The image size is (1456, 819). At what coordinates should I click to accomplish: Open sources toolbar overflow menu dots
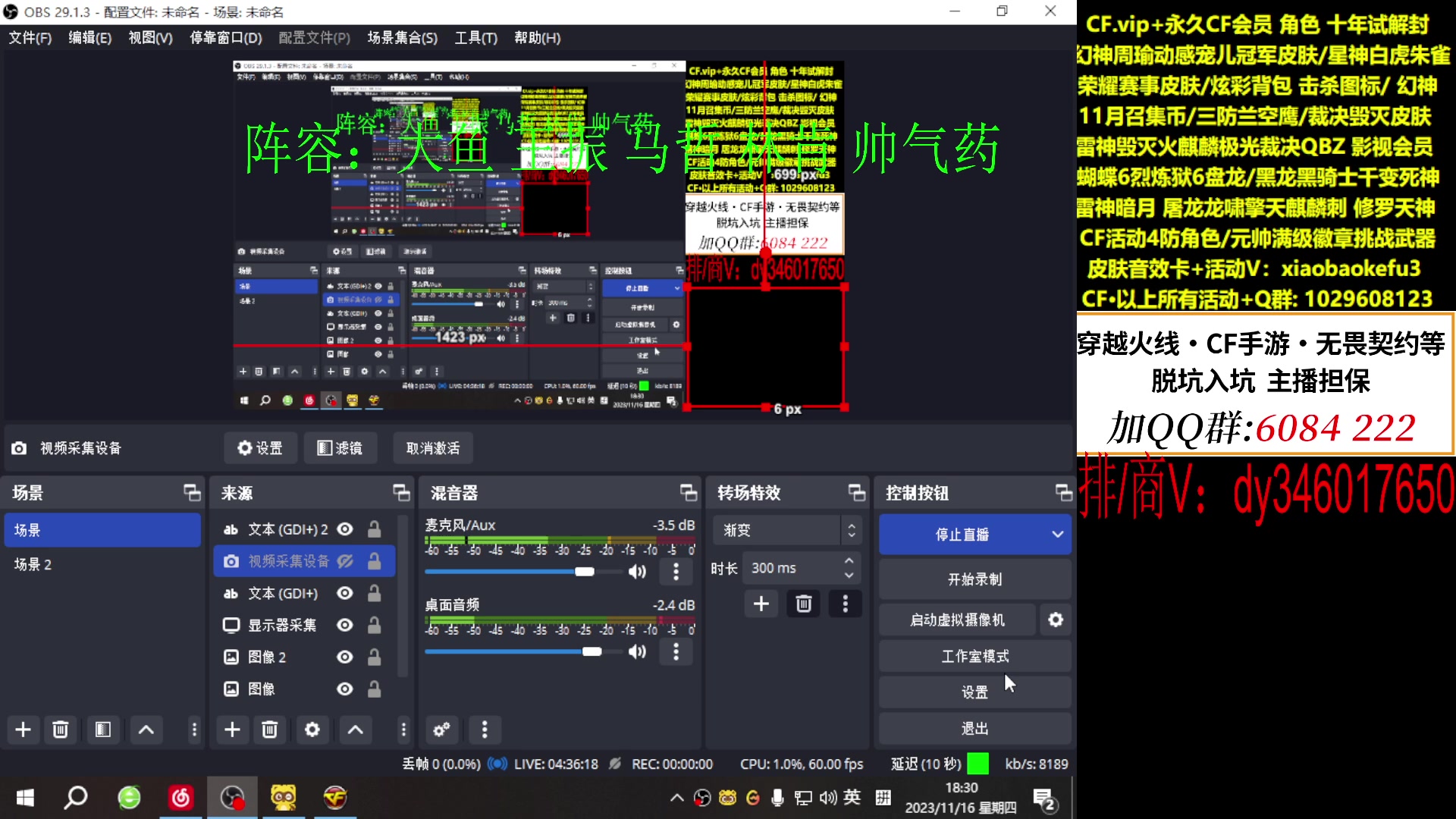click(403, 730)
